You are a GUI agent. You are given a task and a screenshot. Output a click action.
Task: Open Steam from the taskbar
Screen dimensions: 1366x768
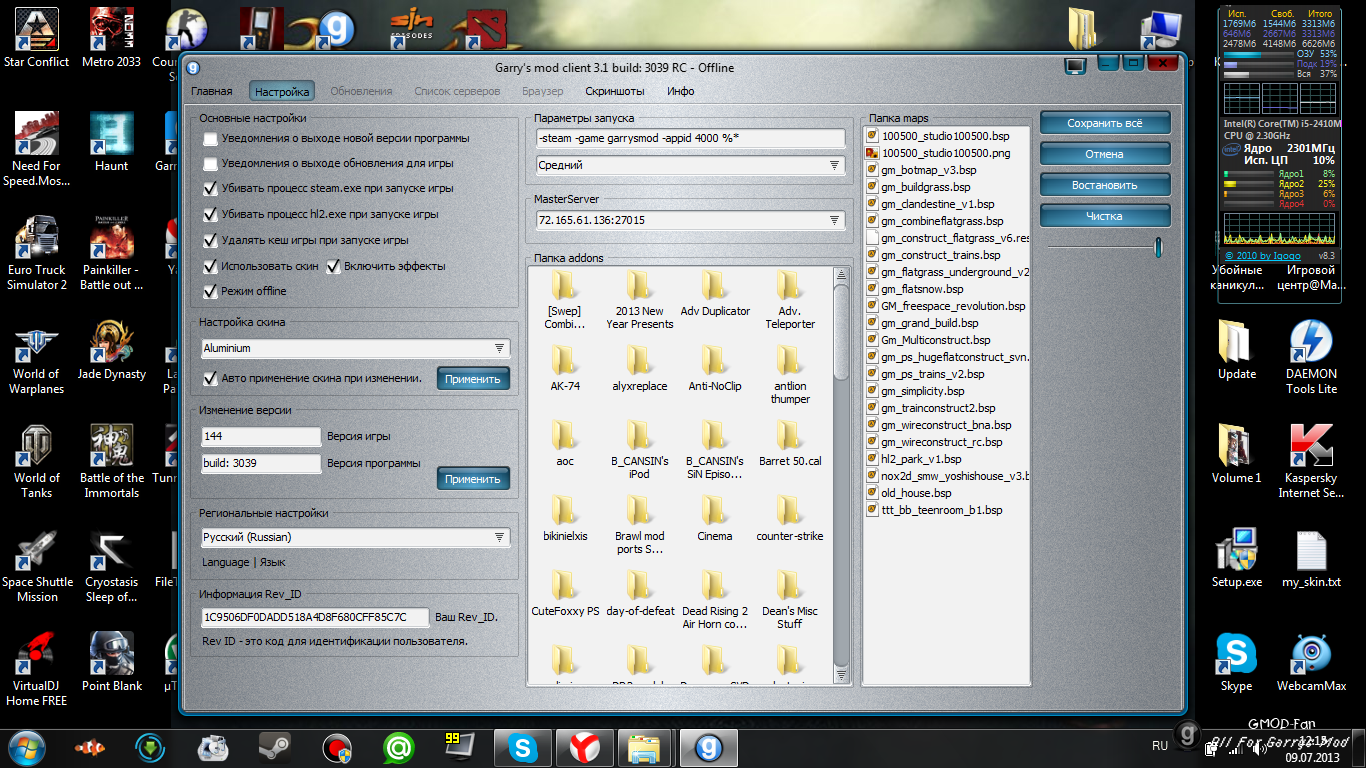point(274,747)
